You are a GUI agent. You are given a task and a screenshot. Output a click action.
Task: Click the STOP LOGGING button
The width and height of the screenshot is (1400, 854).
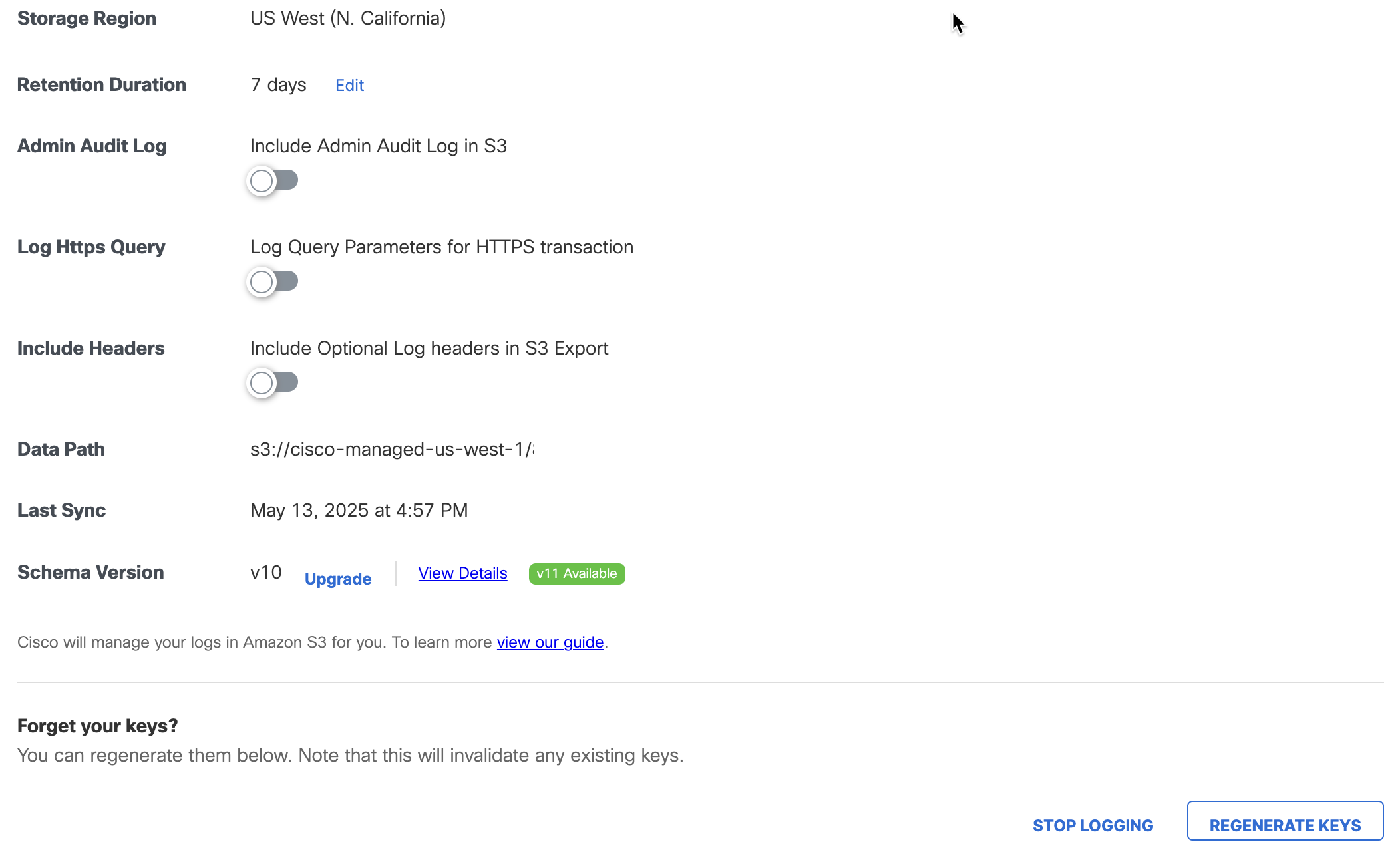coord(1093,825)
